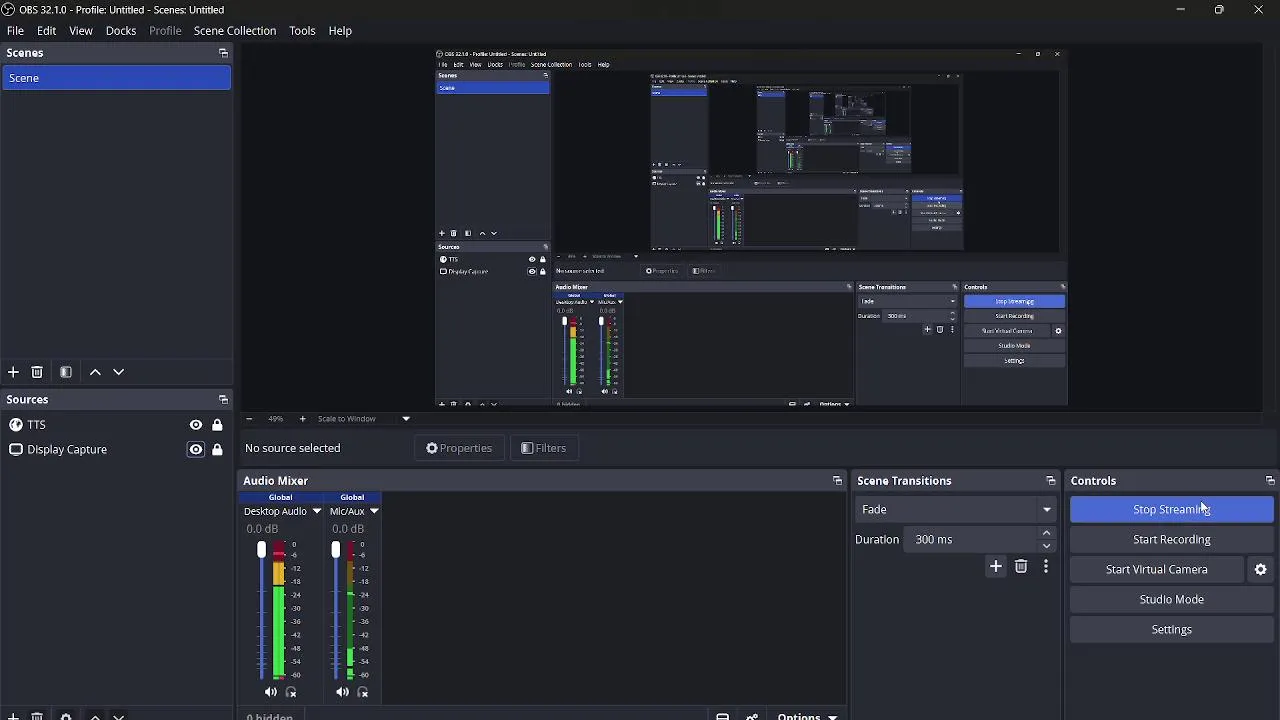Open transition properties three-dot menu
Viewport: 1280px width, 720px height.
pos(1046,567)
